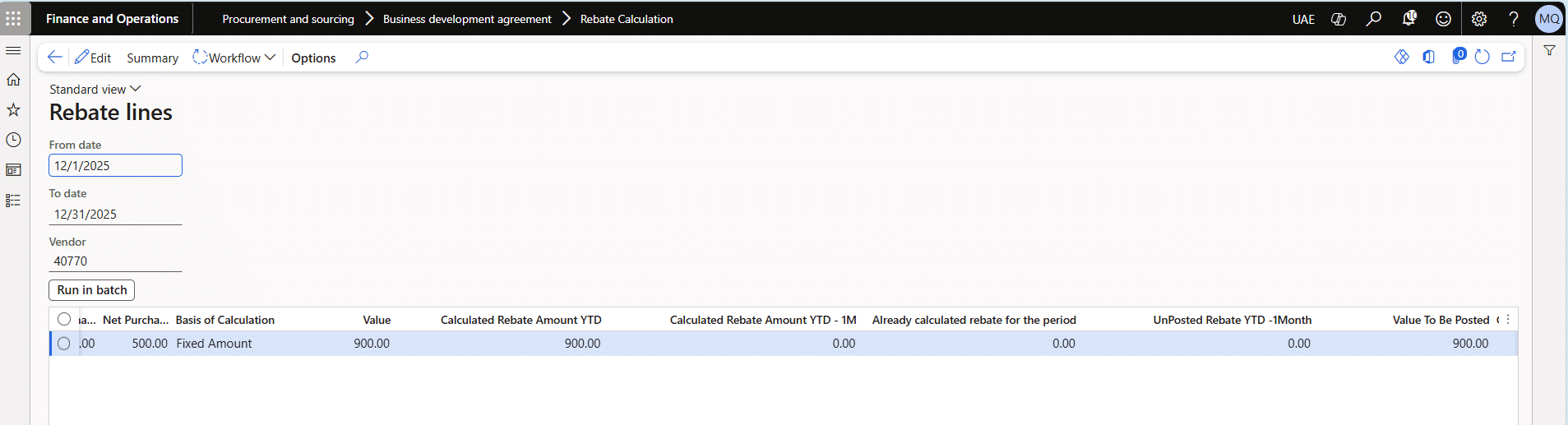This screenshot has height=425, width=1568.
Task: Open Favorites star icon in sidebar
Action: click(x=13, y=110)
